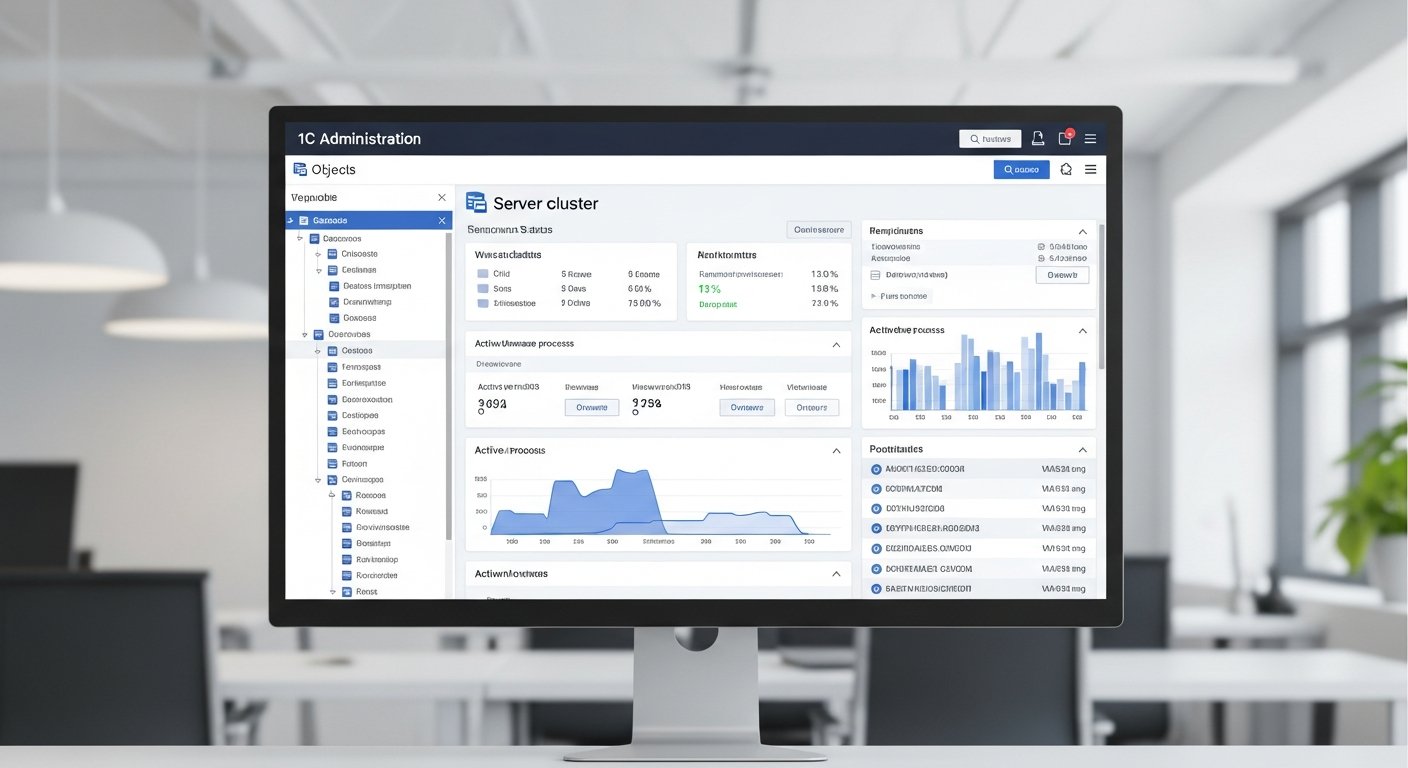Click the color swatch next to 'Crid'
The height and width of the screenshot is (768, 1408).
pyautogui.click(x=483, y=274)
